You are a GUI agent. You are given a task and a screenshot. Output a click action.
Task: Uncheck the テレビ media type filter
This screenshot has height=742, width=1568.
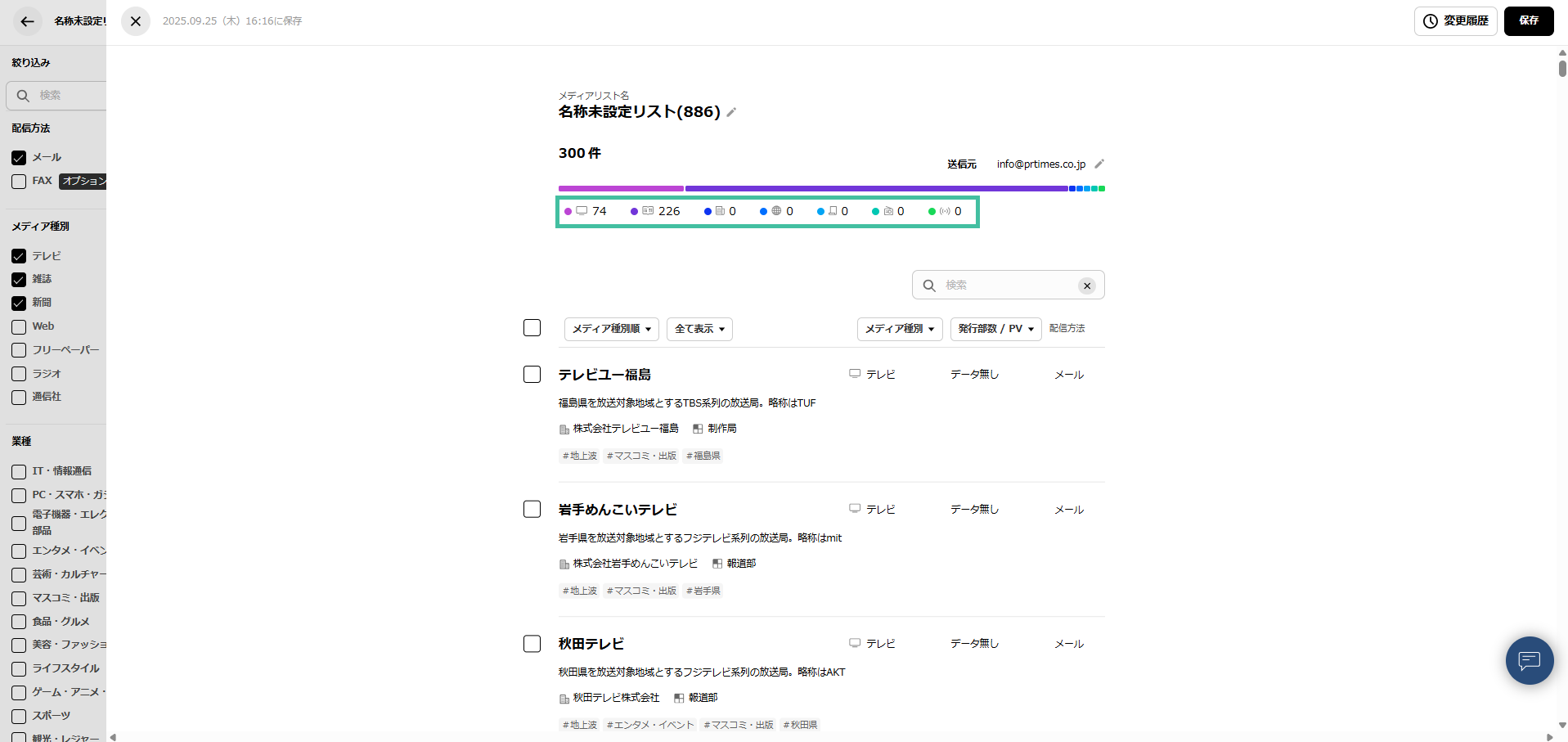19,255
